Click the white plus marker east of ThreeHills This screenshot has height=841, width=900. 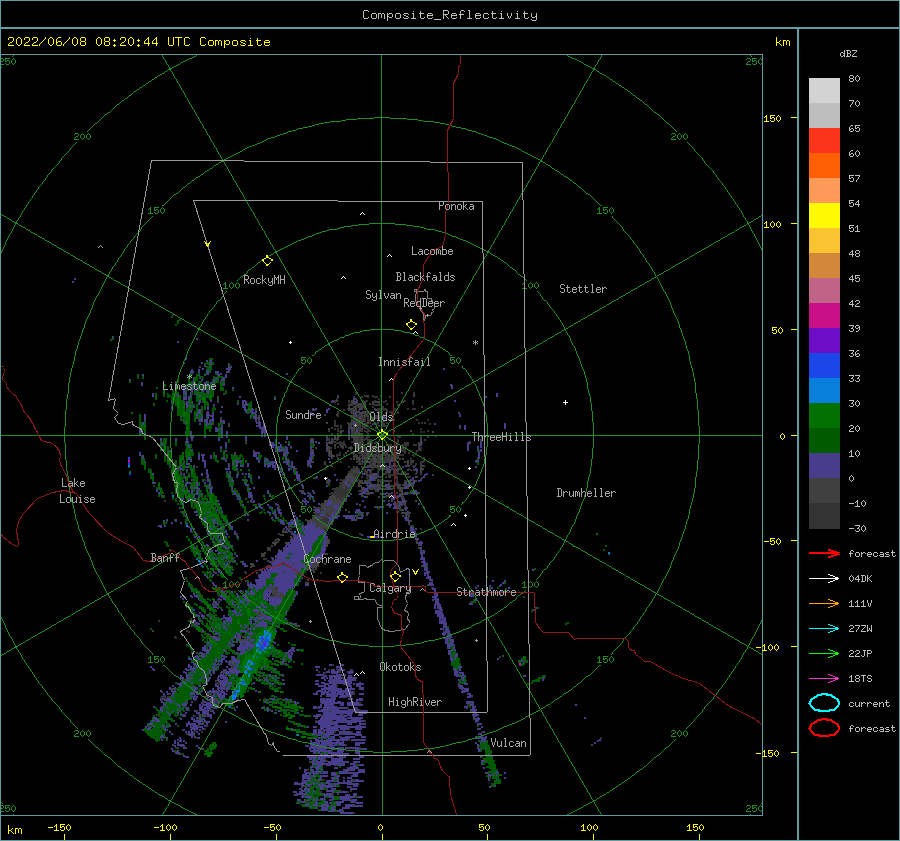click(x=565, y=402)
